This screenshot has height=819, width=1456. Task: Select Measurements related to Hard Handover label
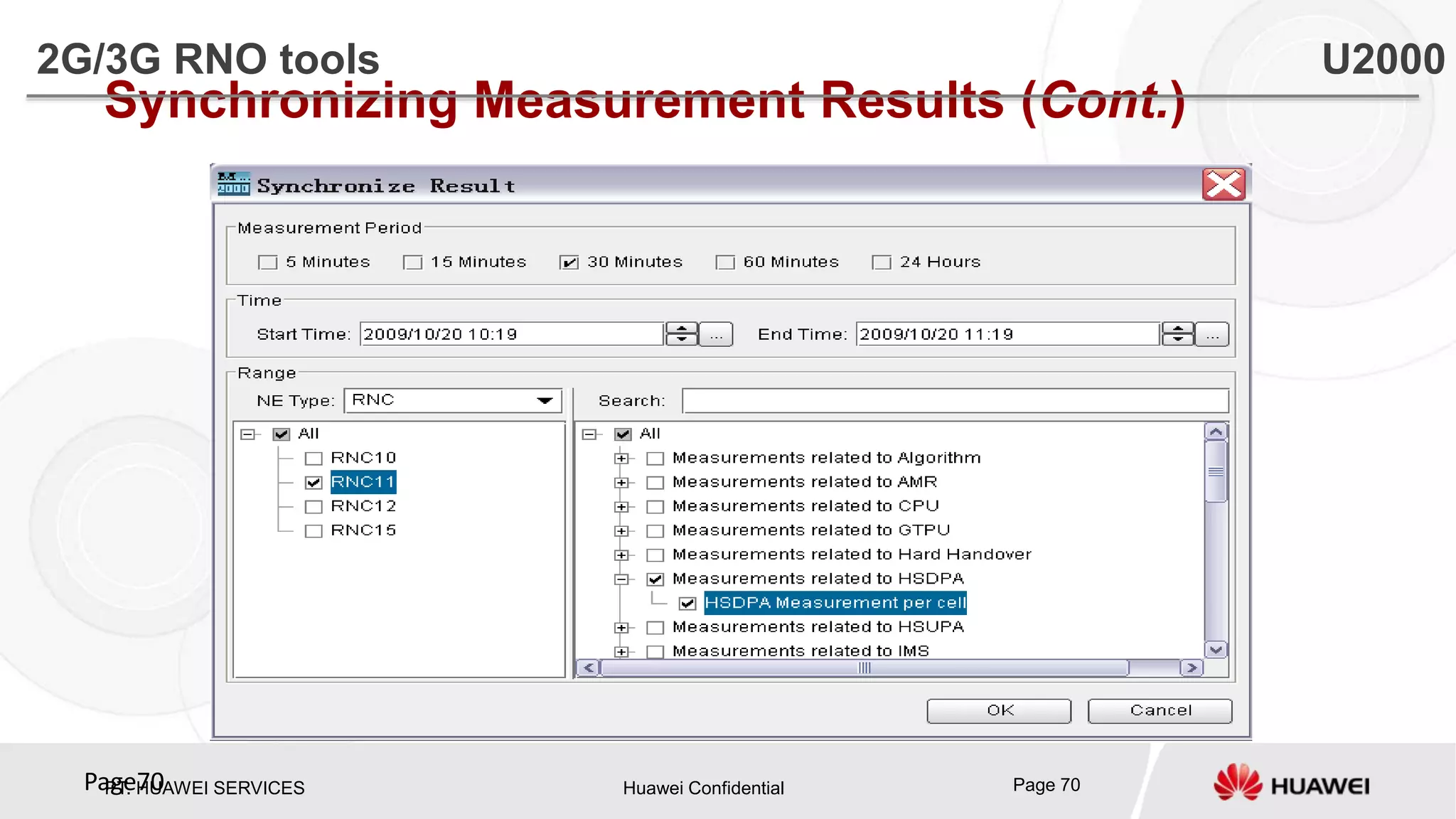tap(852, 555)
